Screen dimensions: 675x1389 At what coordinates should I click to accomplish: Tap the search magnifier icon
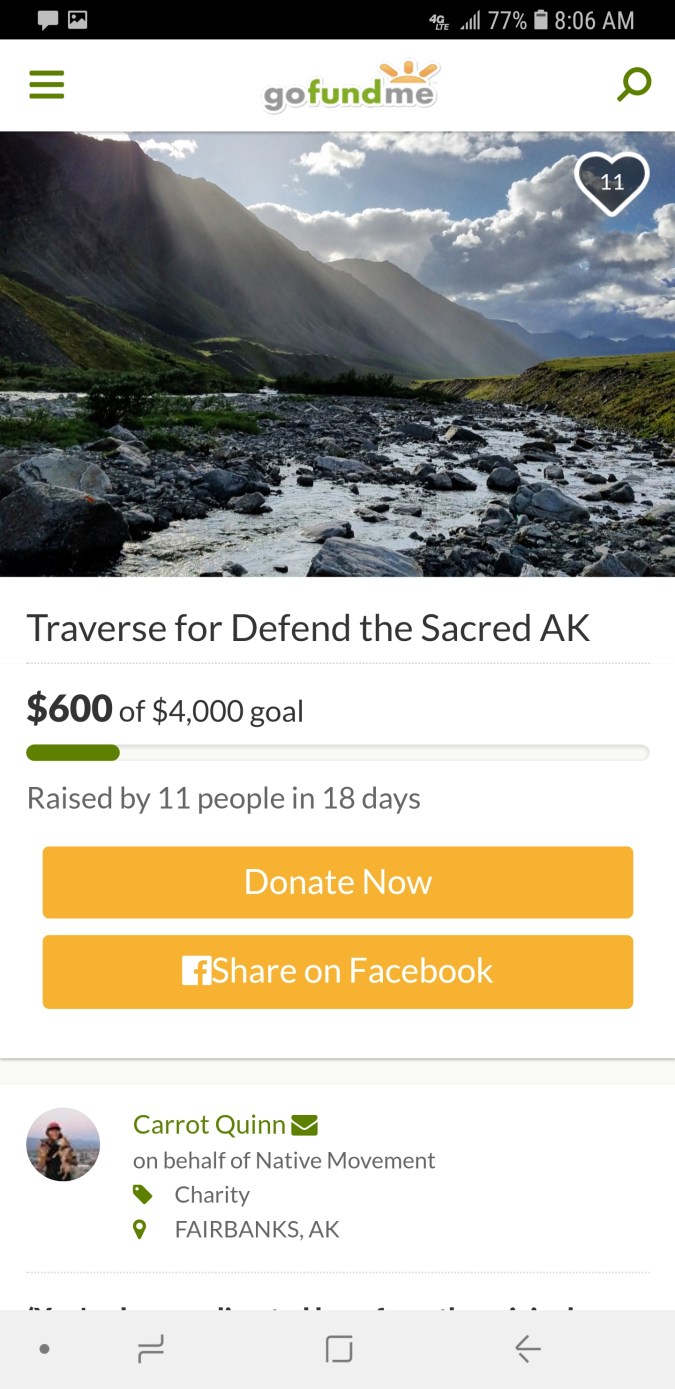click(x=634, y=85)
